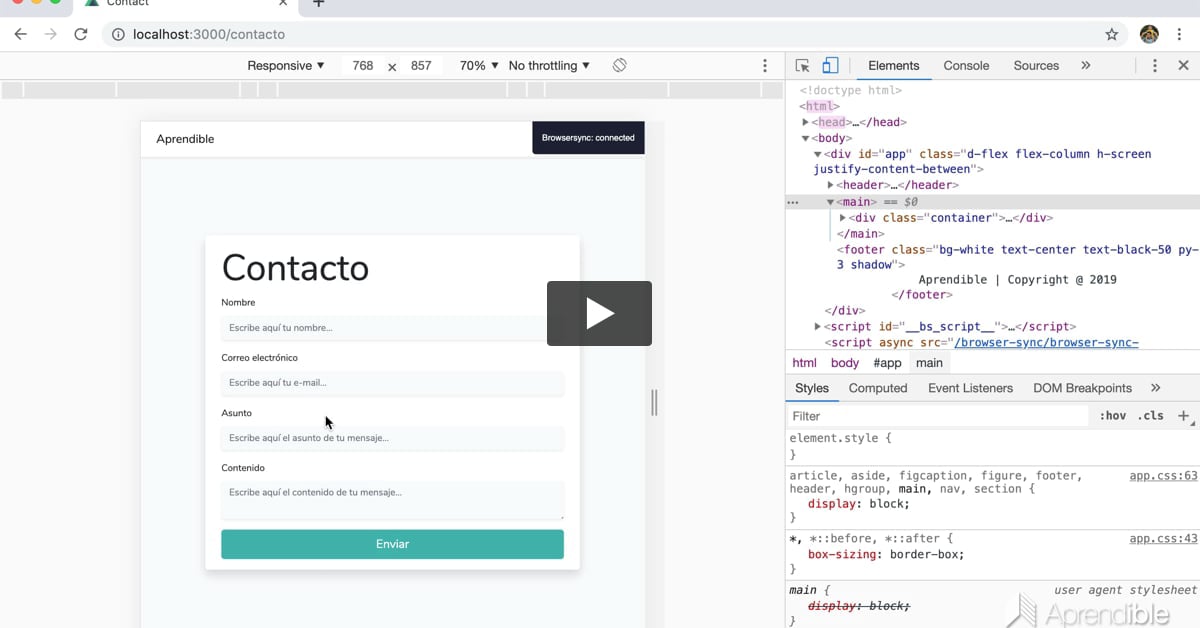Toggle :hov element state panel
1200x628 pixels.
(1112, 416)
